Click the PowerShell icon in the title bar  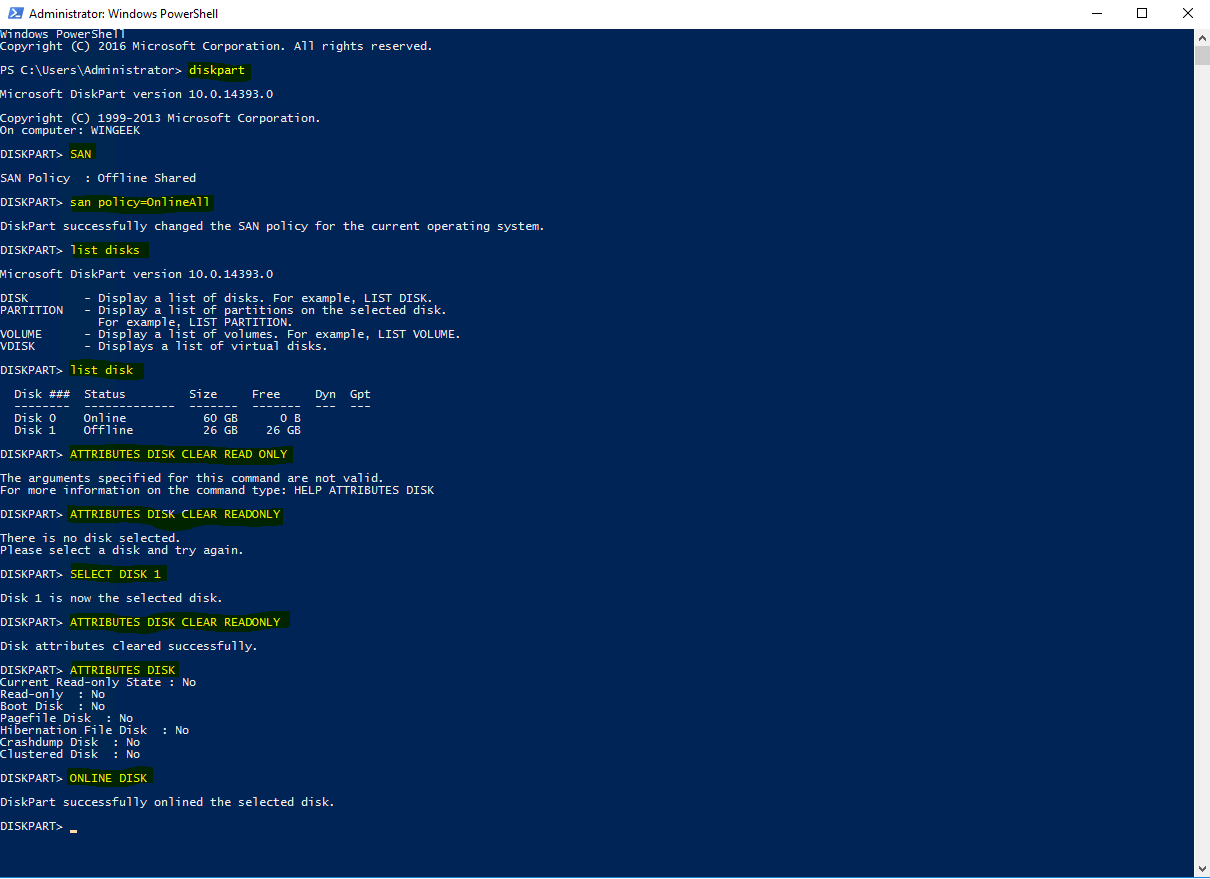(x=14, y=14)
